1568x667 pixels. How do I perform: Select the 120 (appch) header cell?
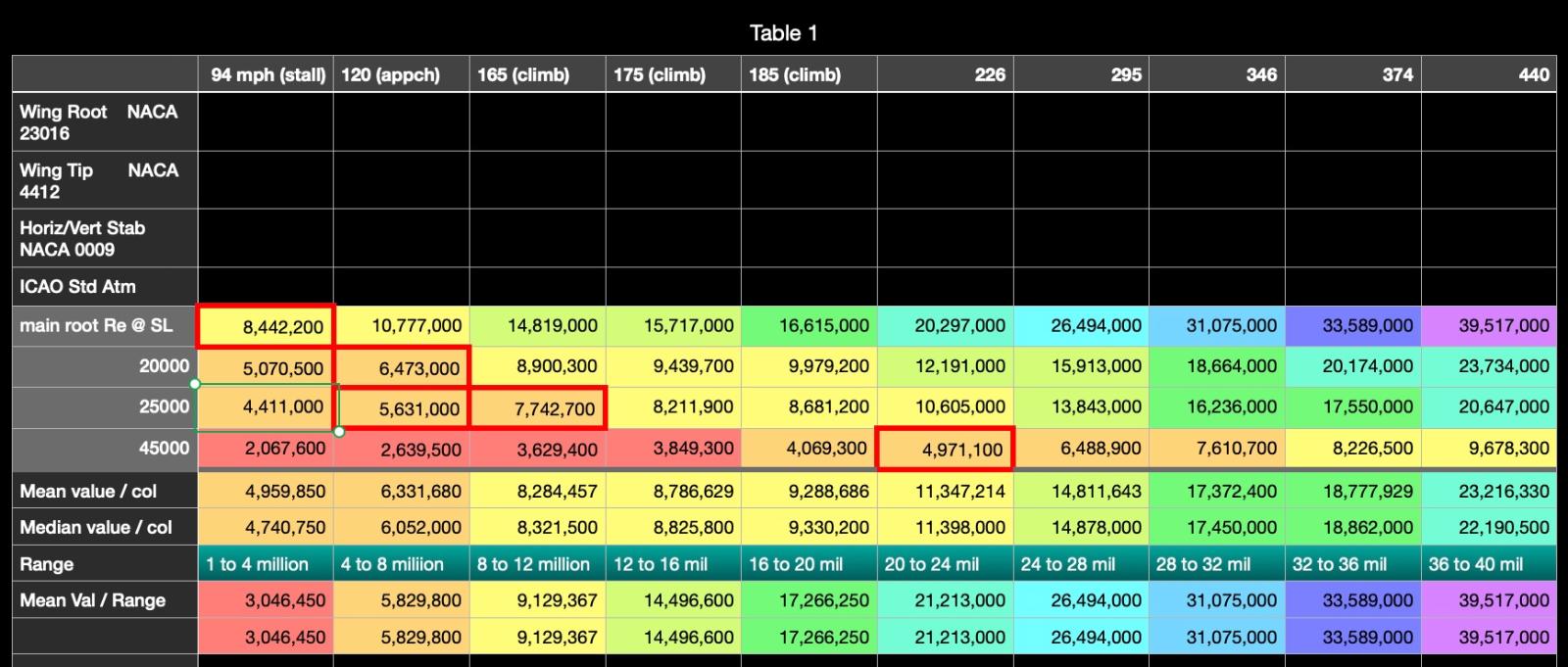pyautogui.click(x=401, y=74)
